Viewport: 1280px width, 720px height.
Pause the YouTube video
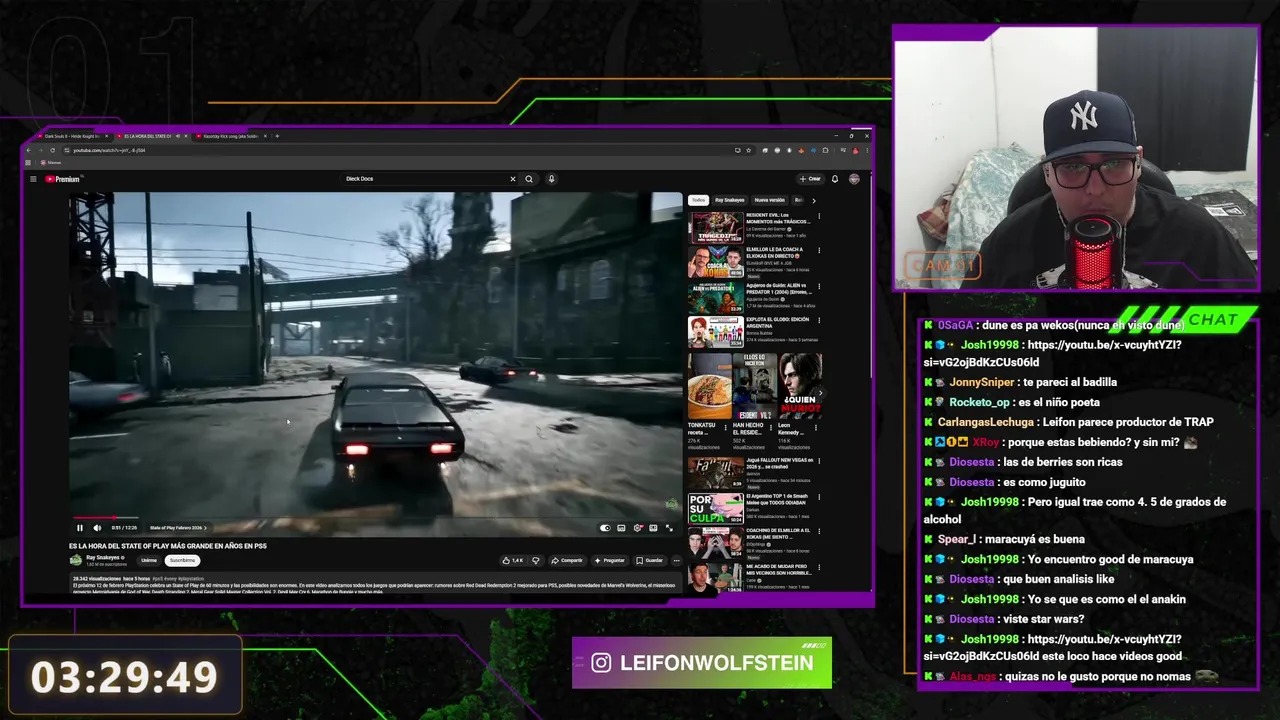tap(80, 528)
